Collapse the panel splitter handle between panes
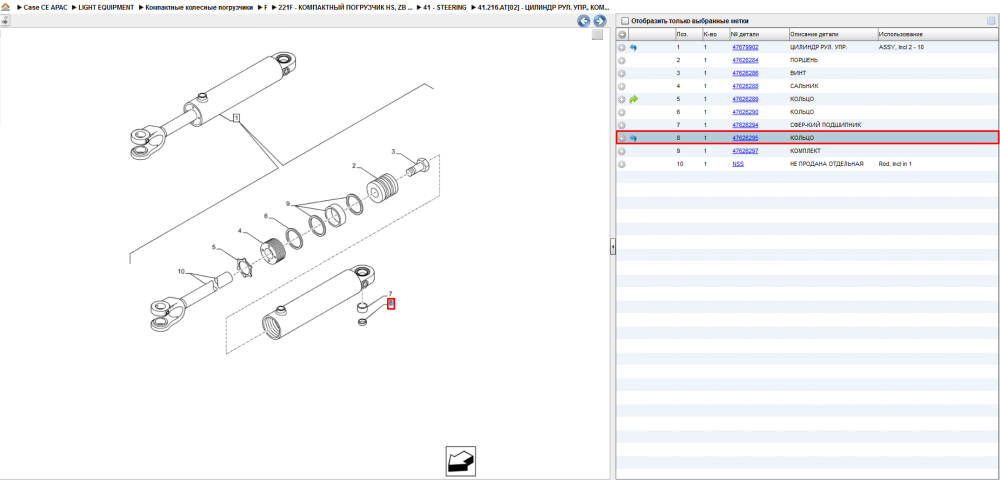The image size is (1000, 480). pyautogui.click(x=612, y=247)
